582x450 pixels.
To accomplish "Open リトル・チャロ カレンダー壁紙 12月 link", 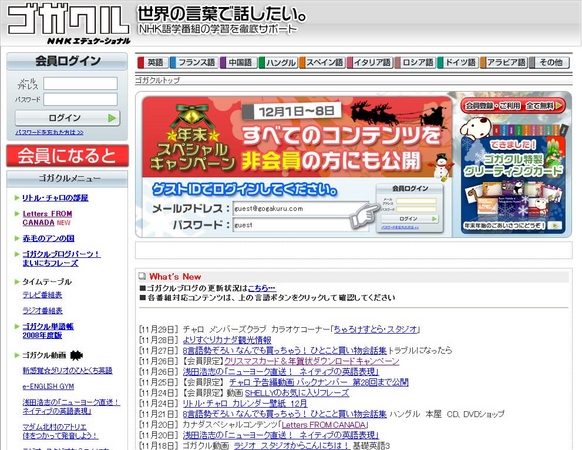I will (245, 403).
